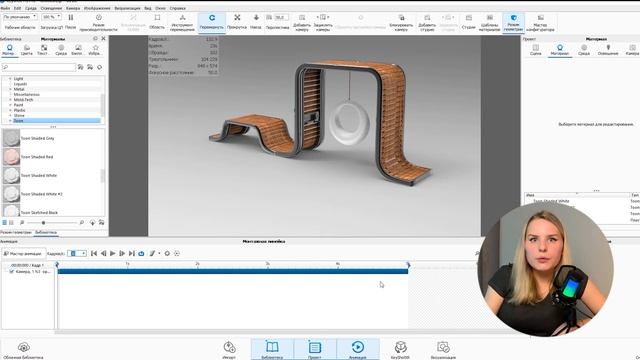Select the Toon Shaded Gray material thumbnail
The height and width of the screenshot is (360, 640).
(x=11, y=138)
